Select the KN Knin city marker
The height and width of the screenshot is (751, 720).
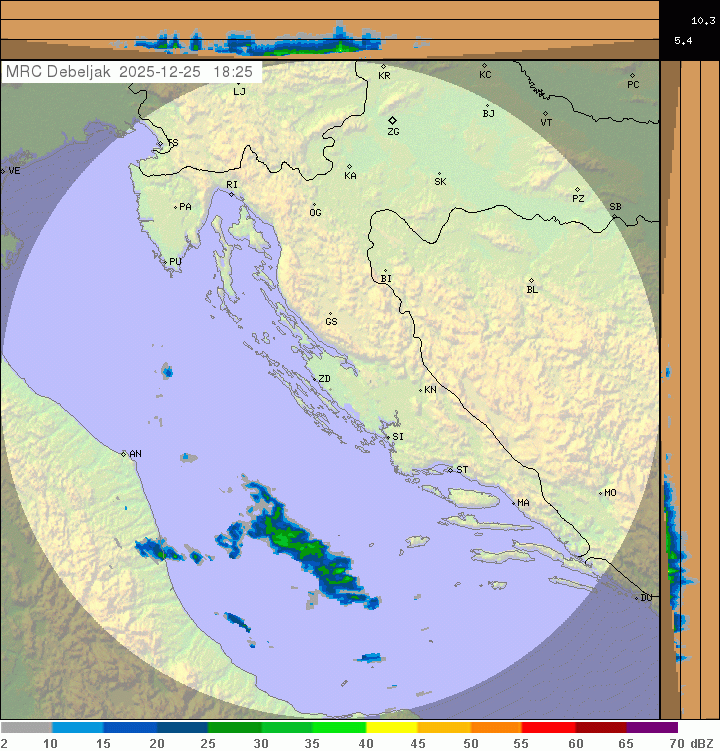pos(420,390)
